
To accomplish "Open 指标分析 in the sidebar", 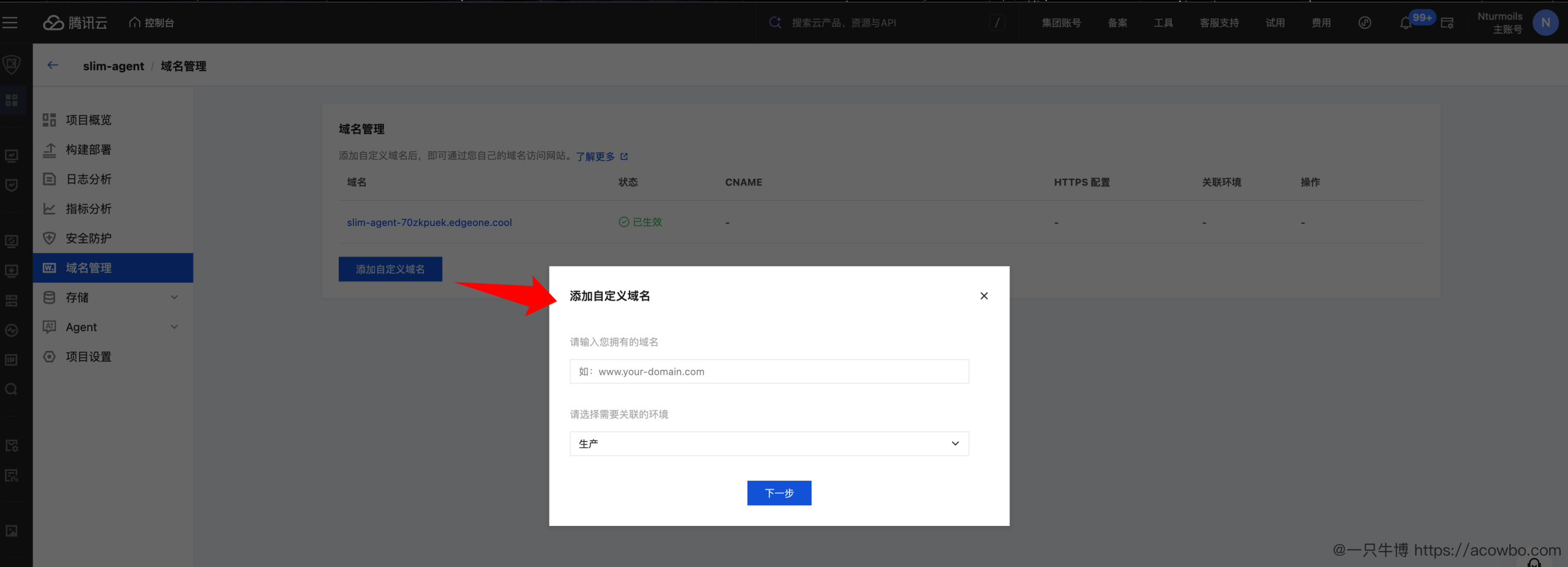I will 113,209.
